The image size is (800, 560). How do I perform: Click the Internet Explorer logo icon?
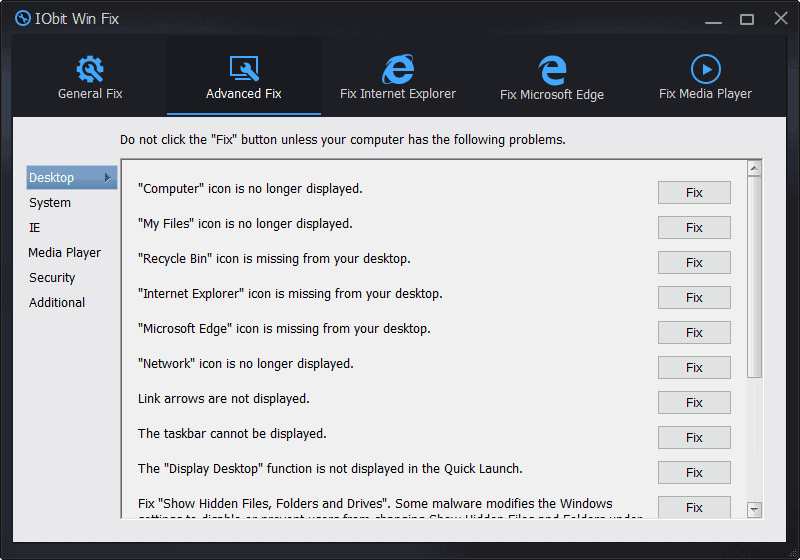(x=398, y=69)
